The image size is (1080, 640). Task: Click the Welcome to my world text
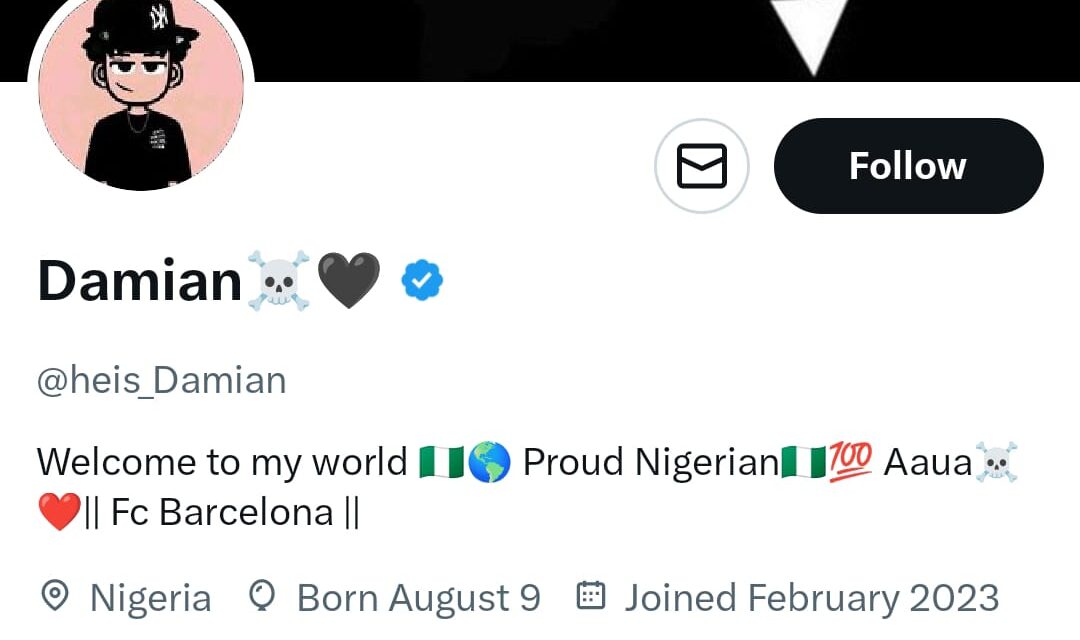pyautogui.click(x=222, y=462)
